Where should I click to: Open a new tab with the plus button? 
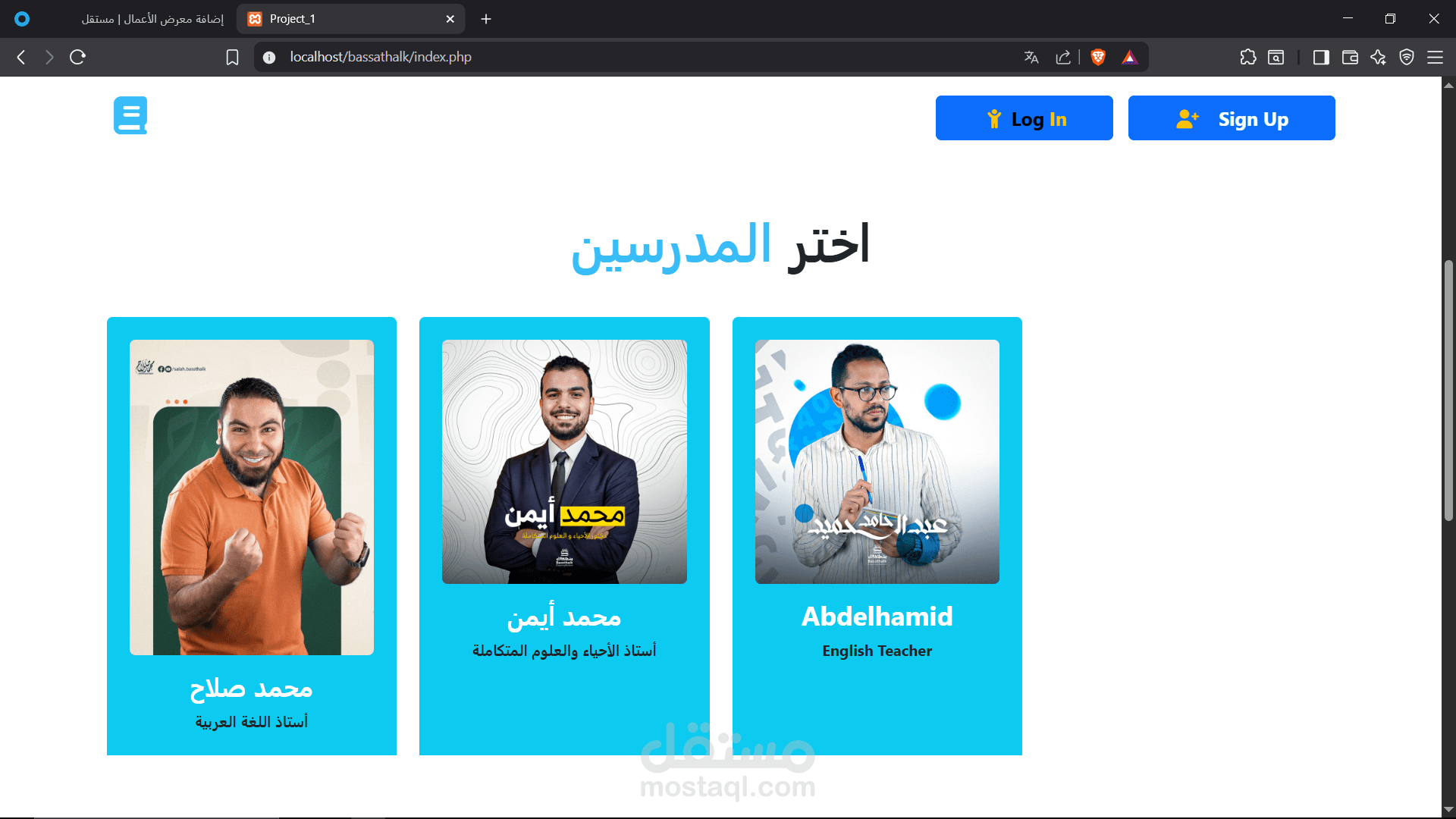coord(486,19)
